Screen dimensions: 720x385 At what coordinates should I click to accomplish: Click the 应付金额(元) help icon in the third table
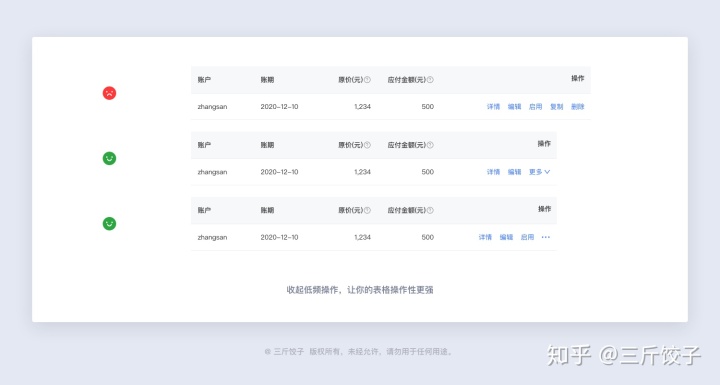click(430, 210)
